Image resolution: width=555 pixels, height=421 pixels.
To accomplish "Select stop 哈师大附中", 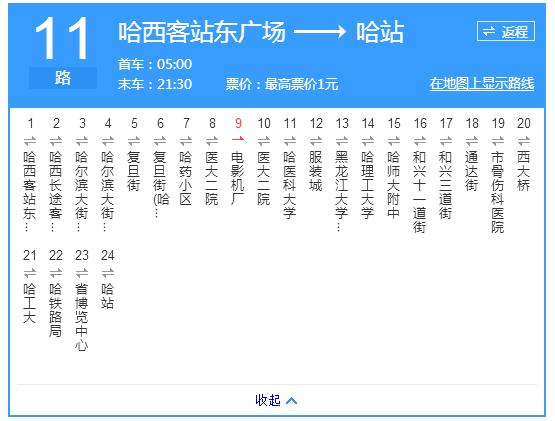I will coord(394,185).
